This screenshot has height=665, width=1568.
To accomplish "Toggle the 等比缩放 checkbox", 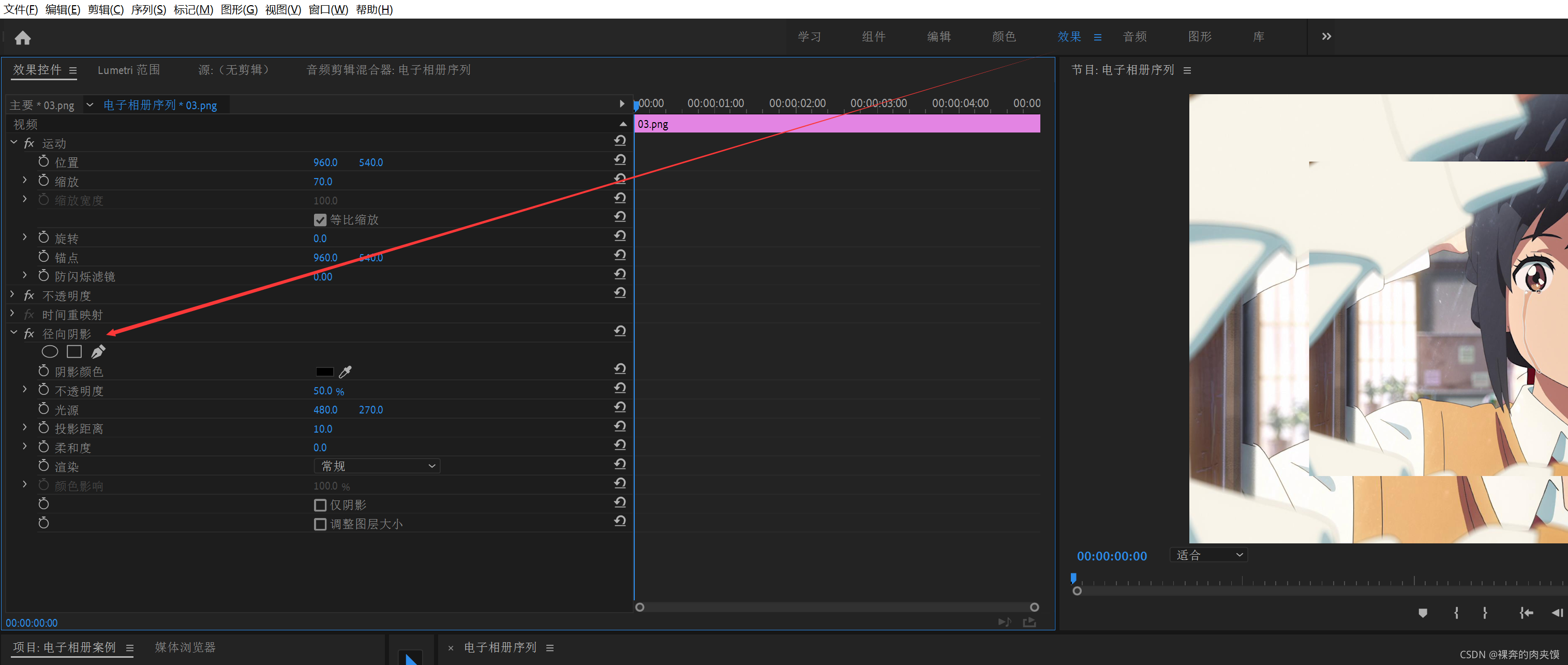I will [x=320, y=220].
